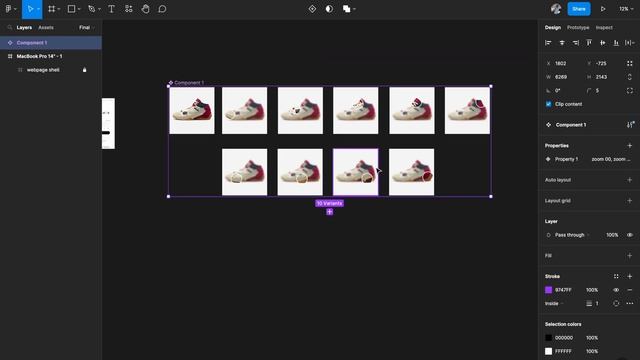Open stroke advanced options (three dots)
Image resolution: width=640 pixels, height=360 pixels.
tap(630, 303)
